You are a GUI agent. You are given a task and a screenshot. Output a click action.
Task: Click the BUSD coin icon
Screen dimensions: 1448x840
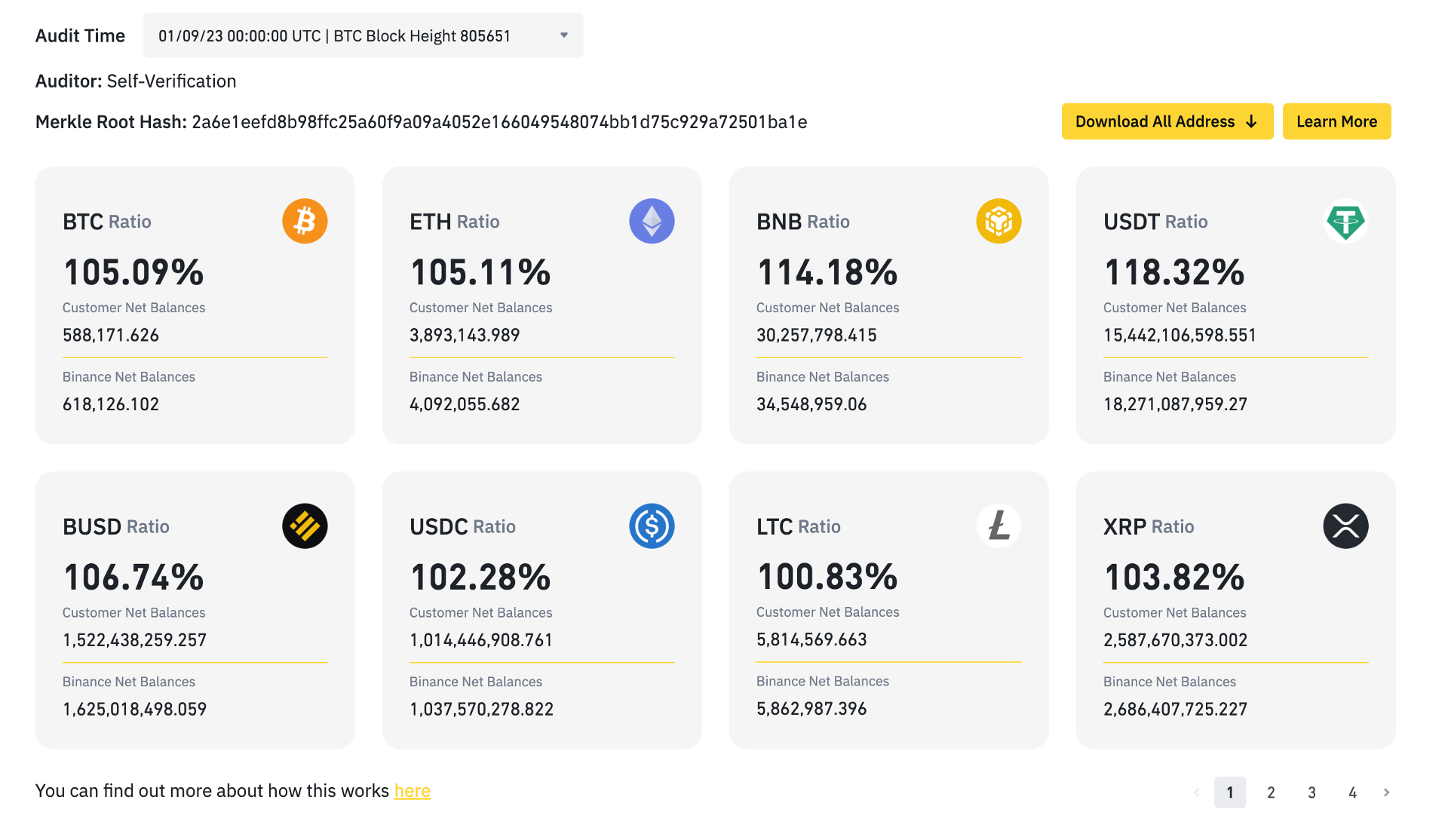pos(305,526)
